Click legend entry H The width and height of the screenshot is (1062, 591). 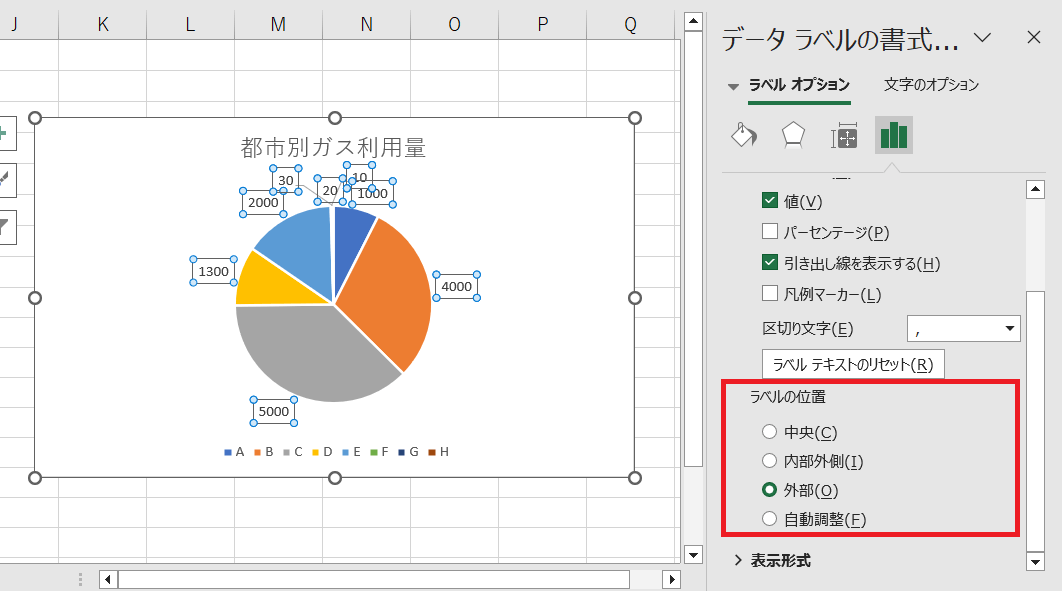(x=439, y=452)
